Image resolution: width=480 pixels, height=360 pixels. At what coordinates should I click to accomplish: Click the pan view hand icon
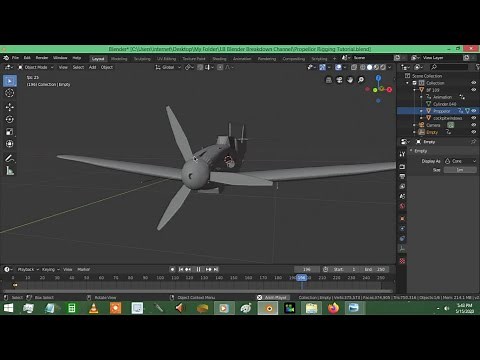350,80
